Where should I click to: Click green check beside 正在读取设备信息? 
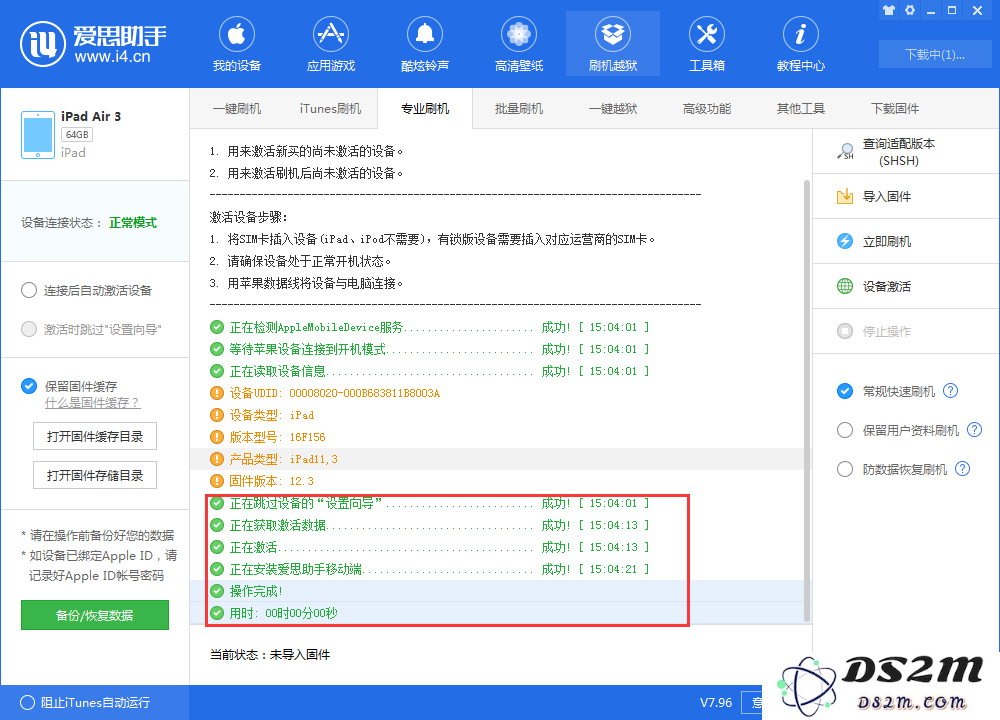(x=217, y=371)
